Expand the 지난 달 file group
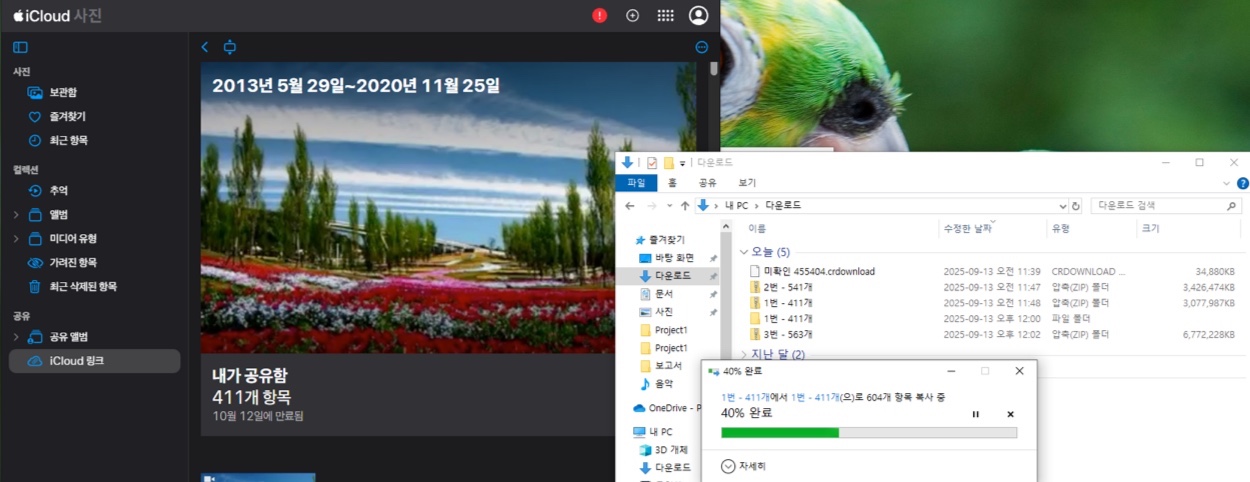Viewport: 1250px width, 482px height. click(744, 354)
